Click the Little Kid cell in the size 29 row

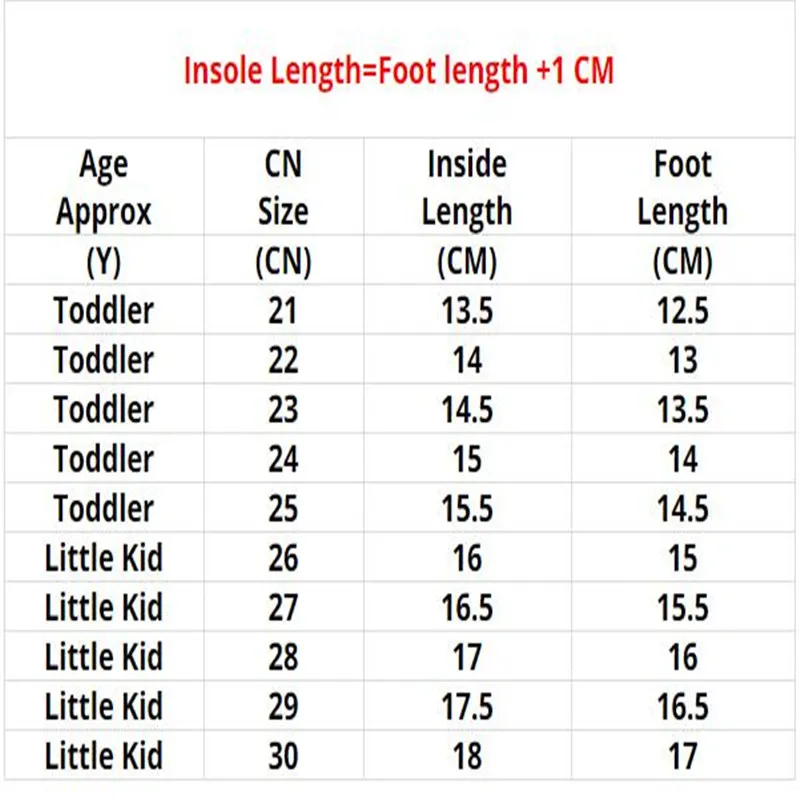(104, 706)
